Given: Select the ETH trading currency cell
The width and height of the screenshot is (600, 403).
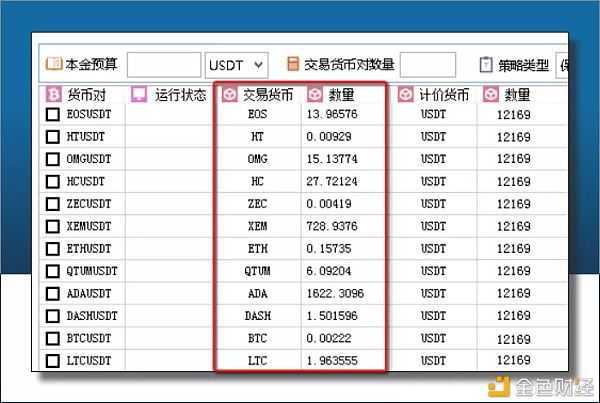Looking at the screenshot, I should 258,249.
